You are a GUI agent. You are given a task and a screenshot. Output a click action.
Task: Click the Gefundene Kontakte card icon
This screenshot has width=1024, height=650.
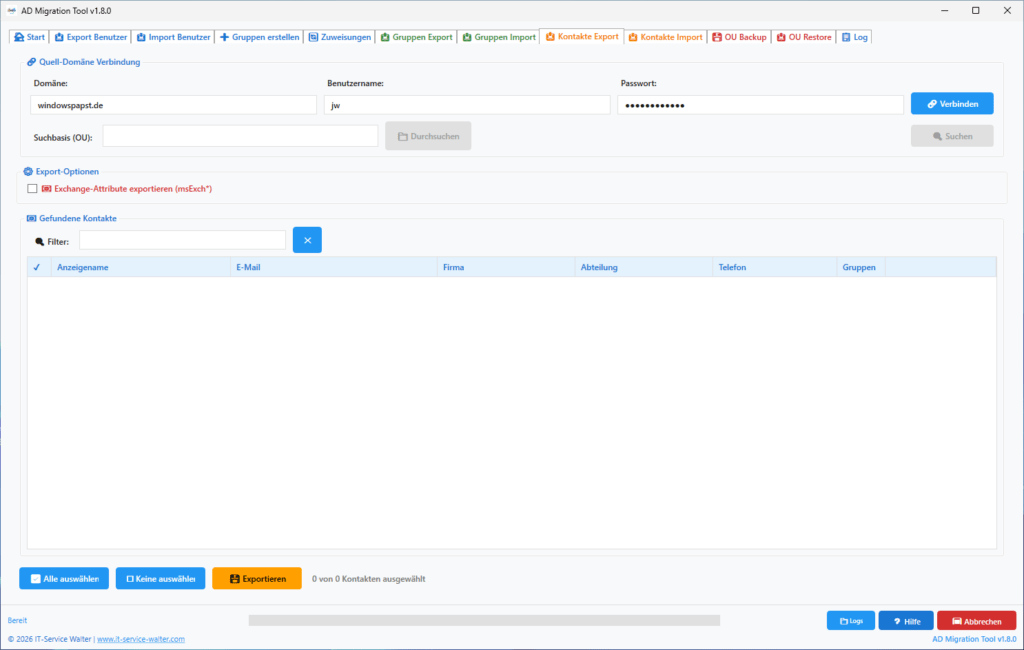(x=31, y=218)
